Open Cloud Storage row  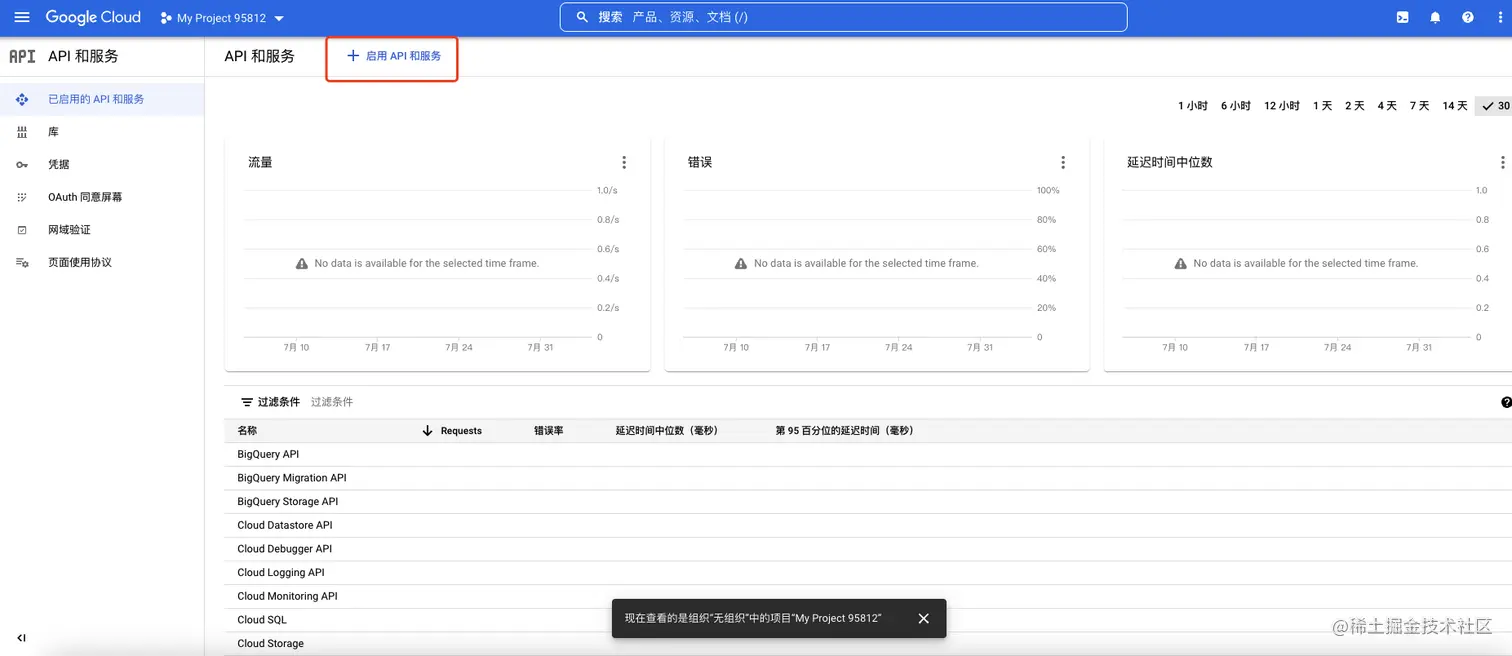(x=868, y=644)
